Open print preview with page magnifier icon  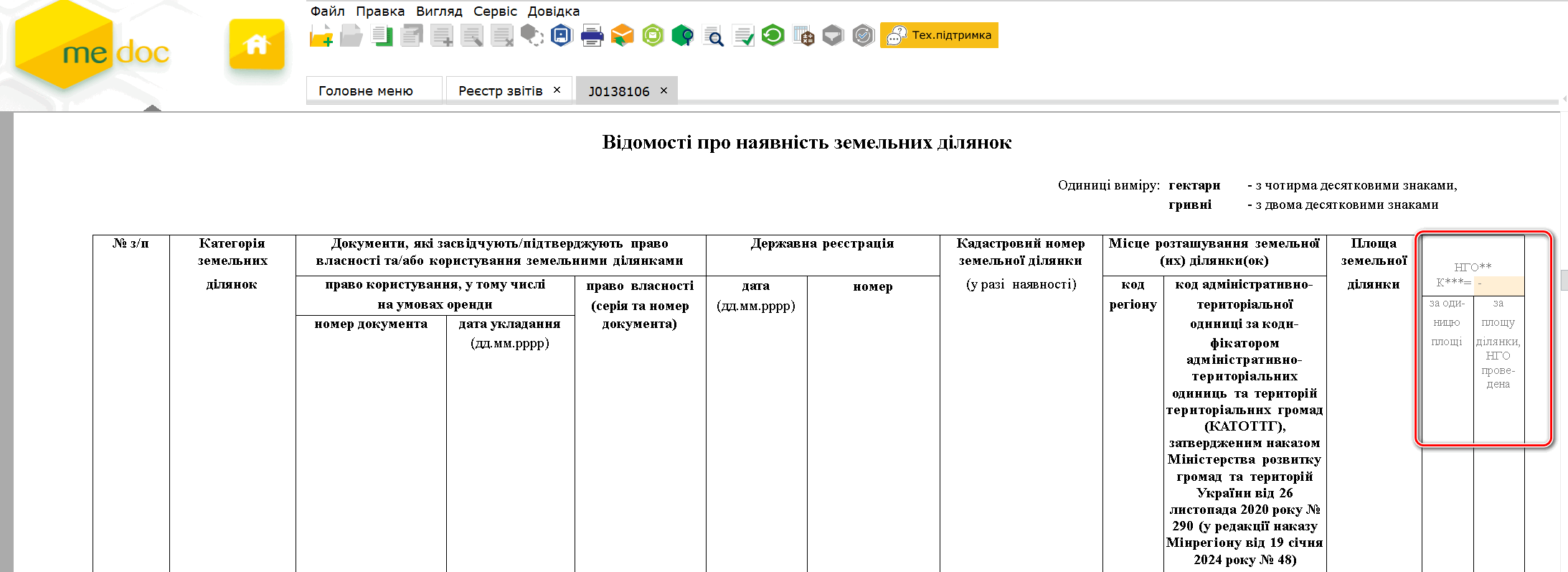point(713,35)
